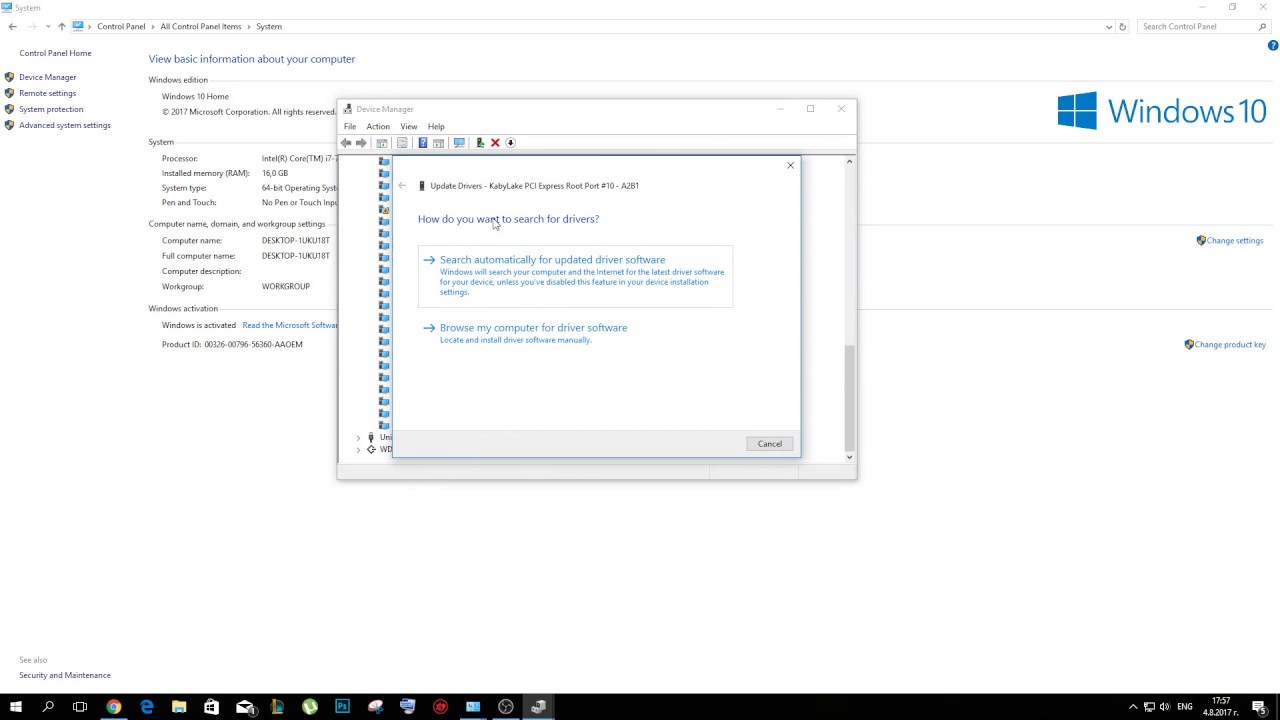The width and height of the screenshot is (1280, 720).
Task: Click the red X Uninstall device icon
Action: (x=495, y=143)
